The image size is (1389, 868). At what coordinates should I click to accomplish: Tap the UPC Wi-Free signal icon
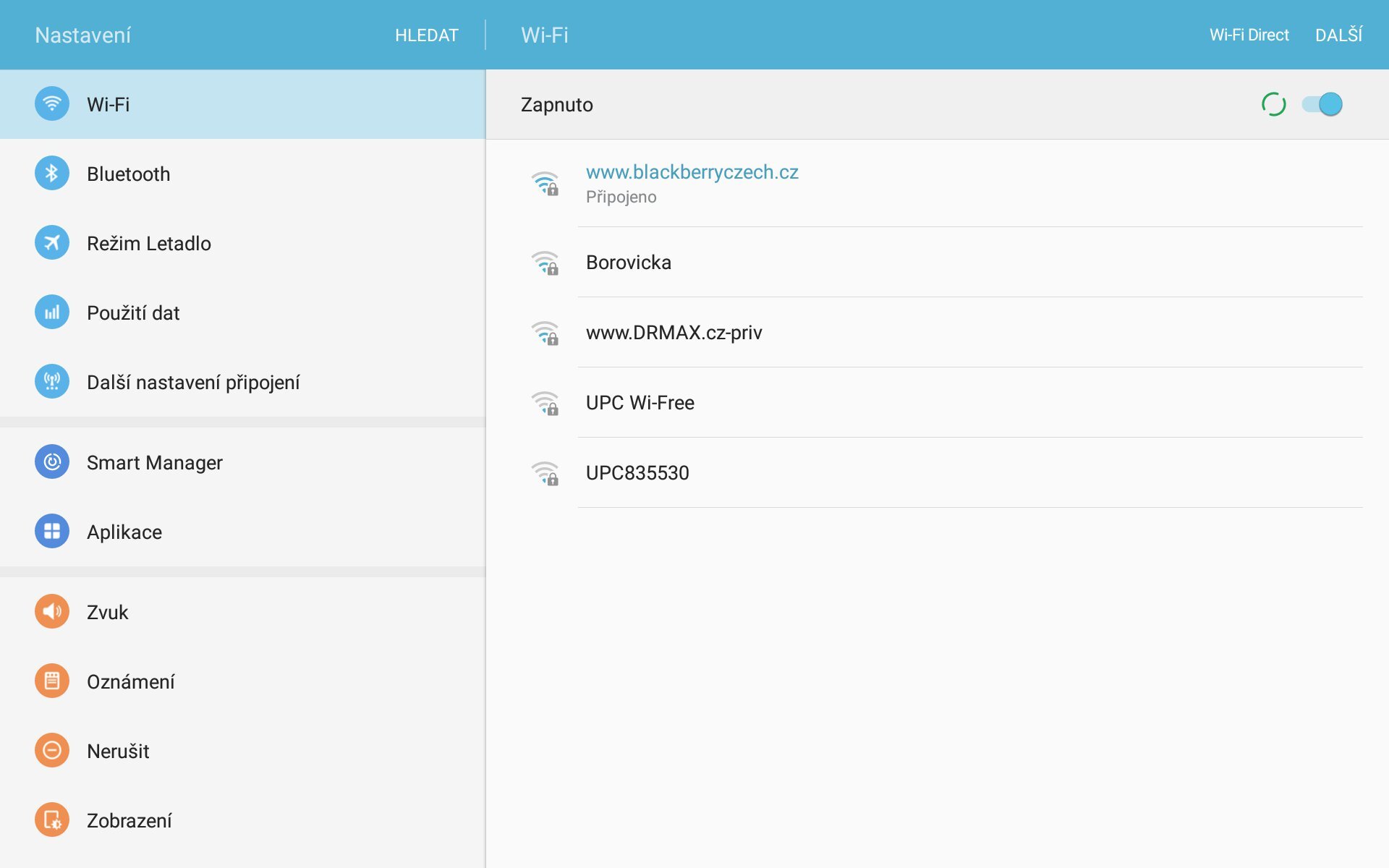coord(545,403)
